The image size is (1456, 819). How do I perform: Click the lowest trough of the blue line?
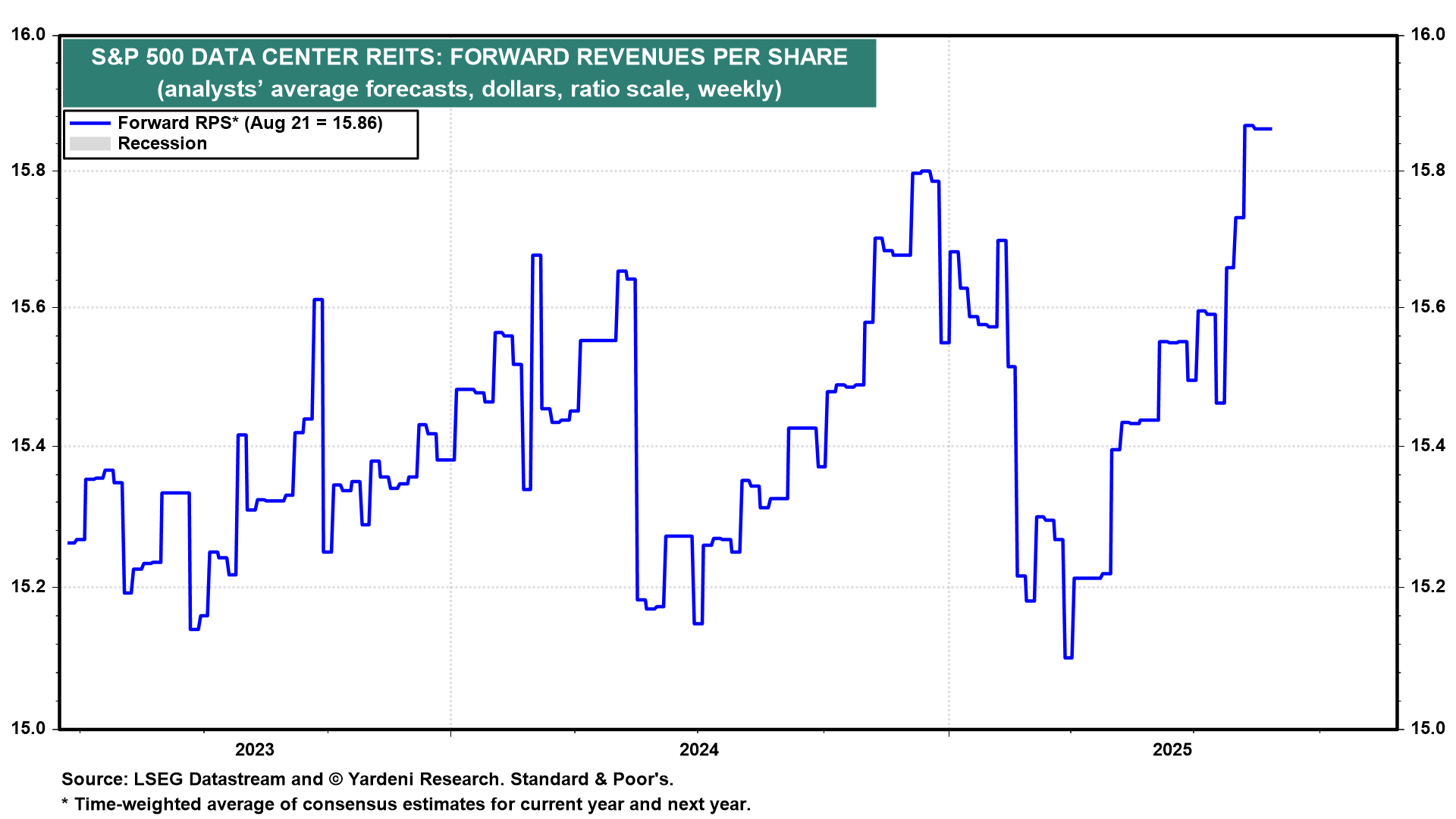point(1068,657)
